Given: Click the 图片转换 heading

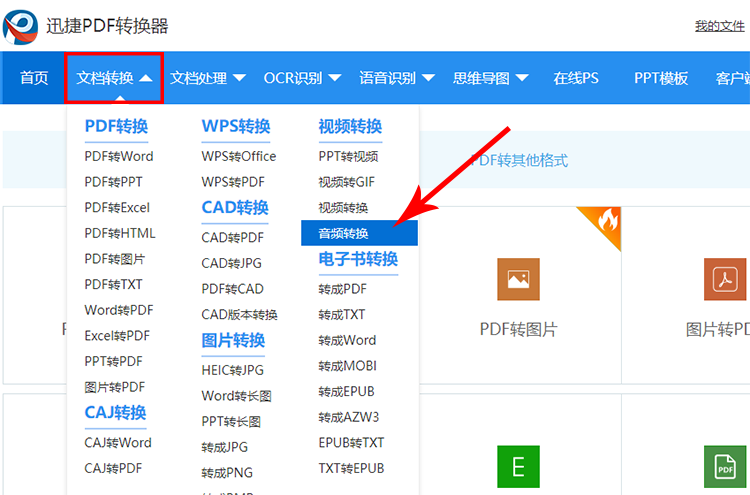Looking at the screenshot, I should pos(233,341).
